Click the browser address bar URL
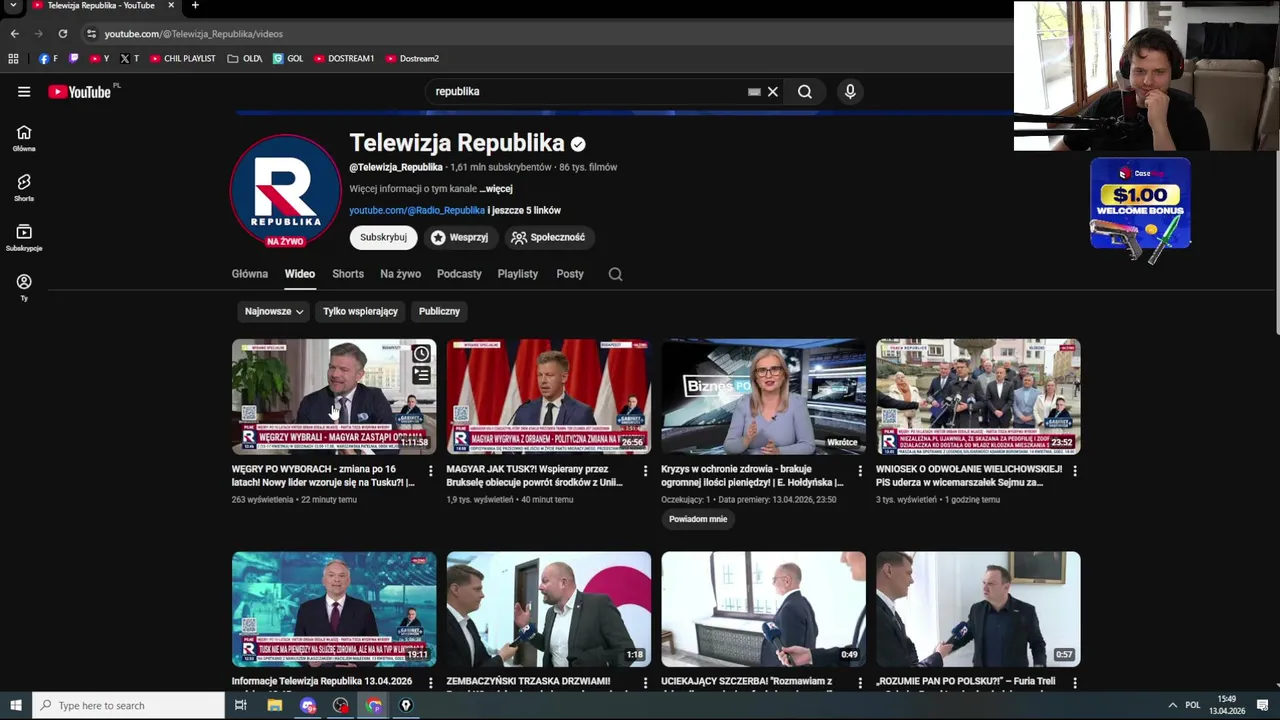 click(x=194, y=34)
